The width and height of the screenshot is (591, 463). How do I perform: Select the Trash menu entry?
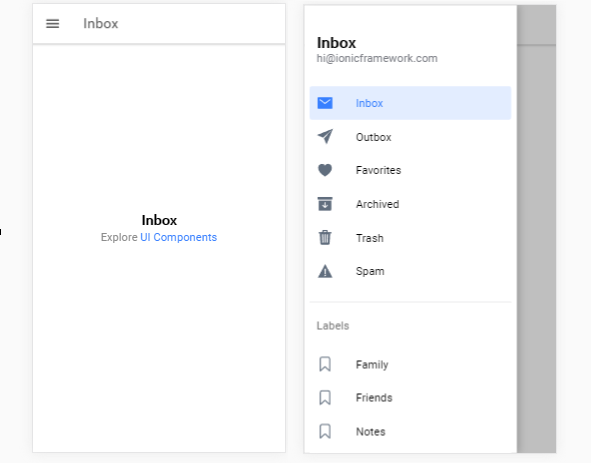point(410,238)
